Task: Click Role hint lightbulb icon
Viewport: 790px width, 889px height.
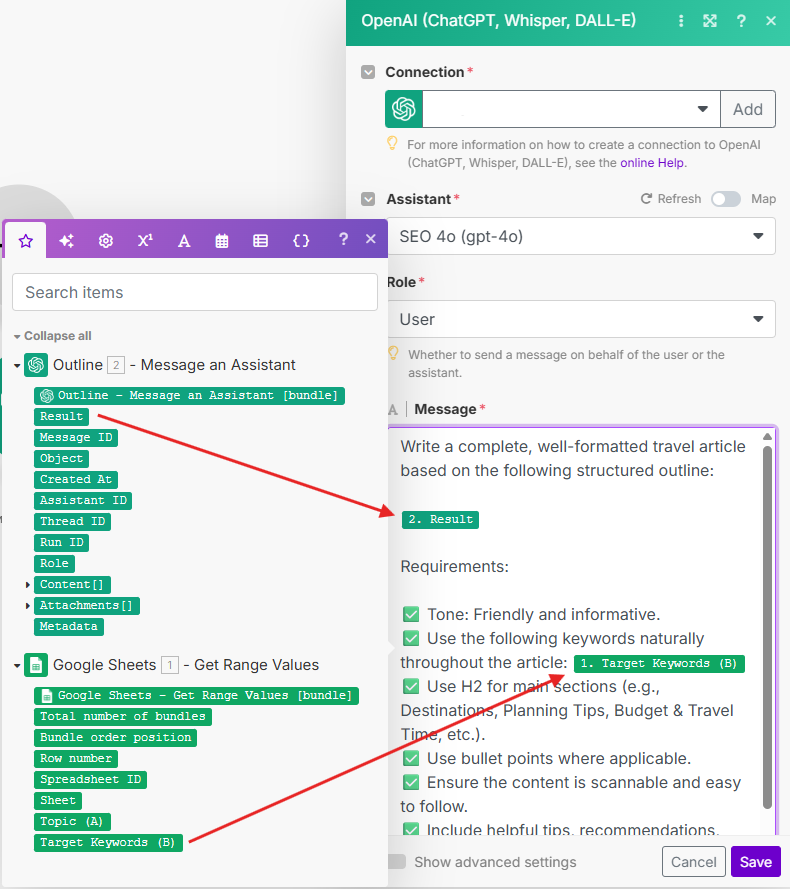Action: click(393, 353)
